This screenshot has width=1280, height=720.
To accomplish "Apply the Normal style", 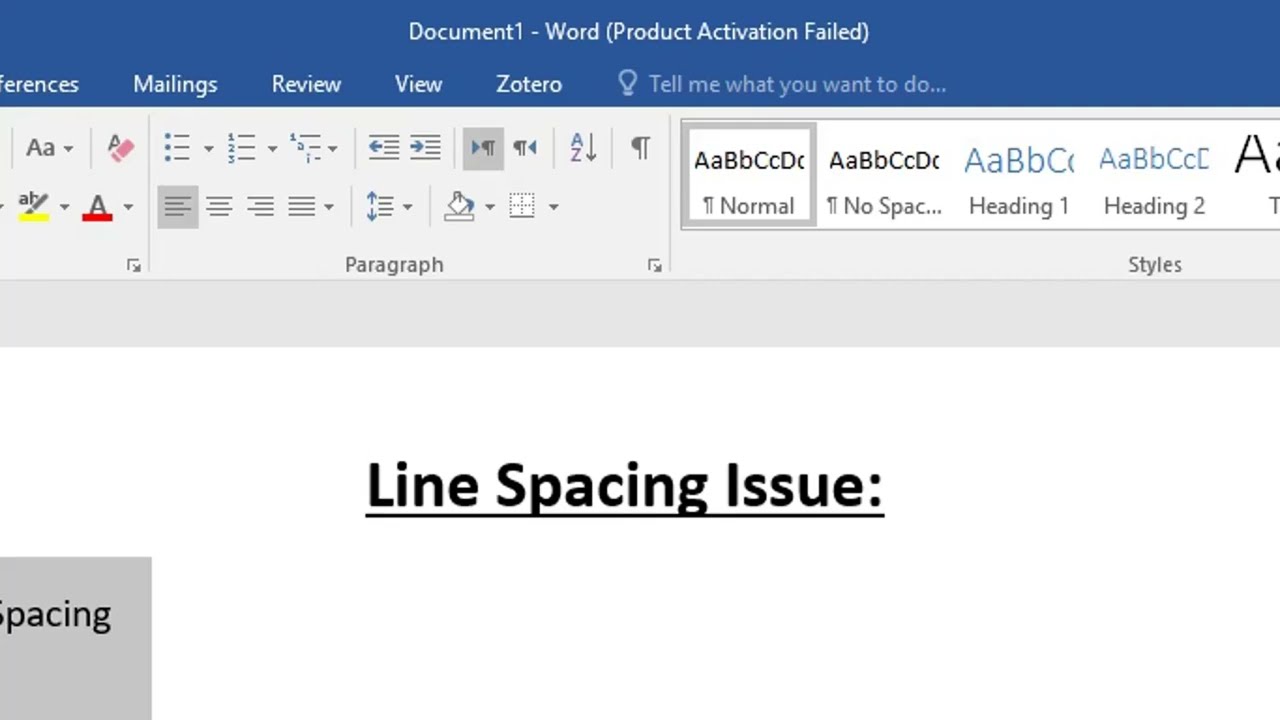I will (x=749, y=176).
